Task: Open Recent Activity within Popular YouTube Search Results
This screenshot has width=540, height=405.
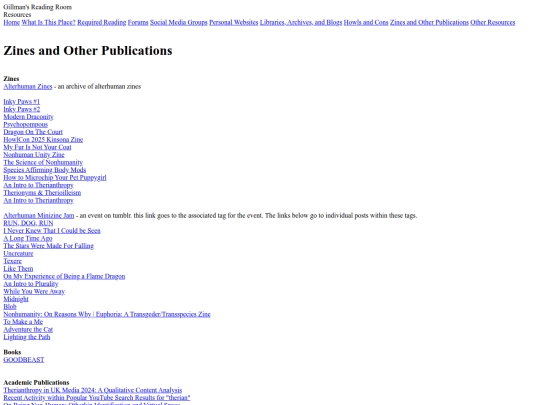Action: [97, 398]
